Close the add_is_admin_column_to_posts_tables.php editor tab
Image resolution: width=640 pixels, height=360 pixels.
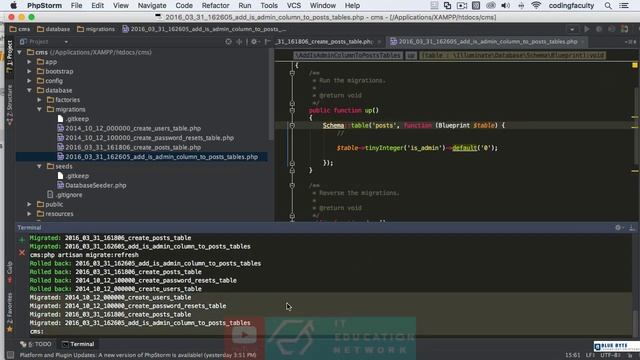pos(583,42)
